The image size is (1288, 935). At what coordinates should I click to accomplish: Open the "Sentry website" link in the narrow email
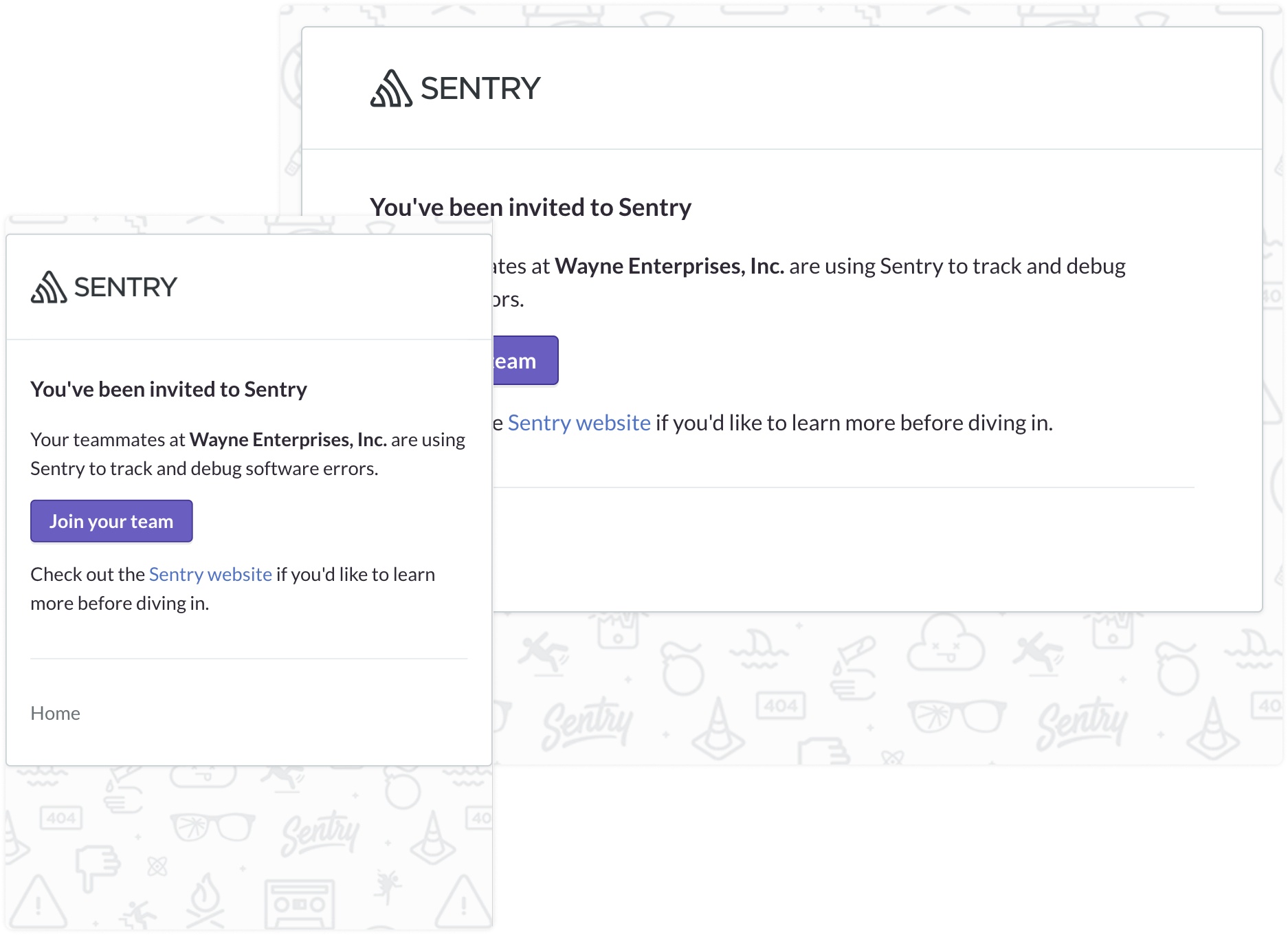click(x=210, y=574)
